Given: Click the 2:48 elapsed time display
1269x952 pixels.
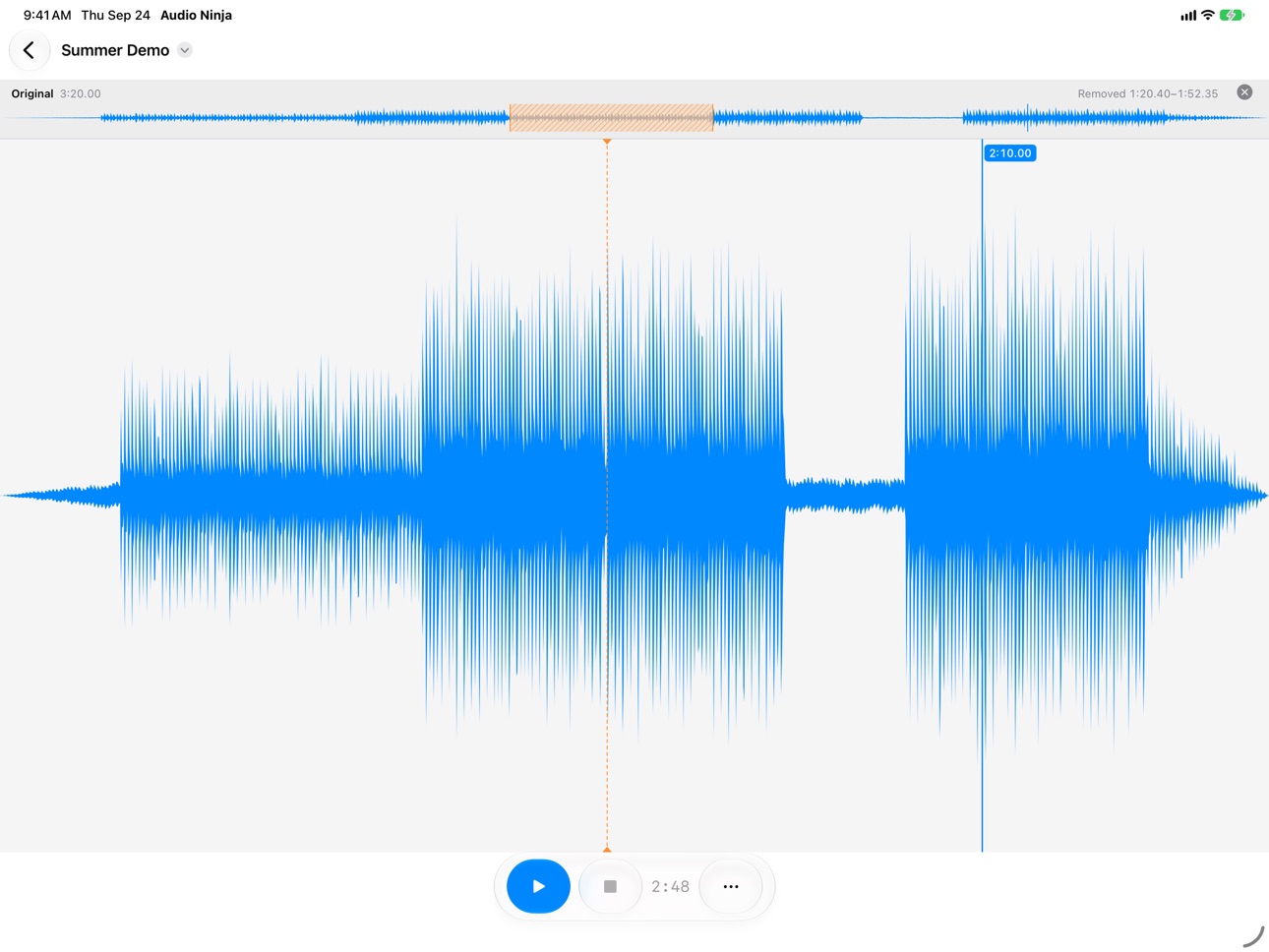Looking at the screenshot, I should pyautogui.click(x=670, y=886).
